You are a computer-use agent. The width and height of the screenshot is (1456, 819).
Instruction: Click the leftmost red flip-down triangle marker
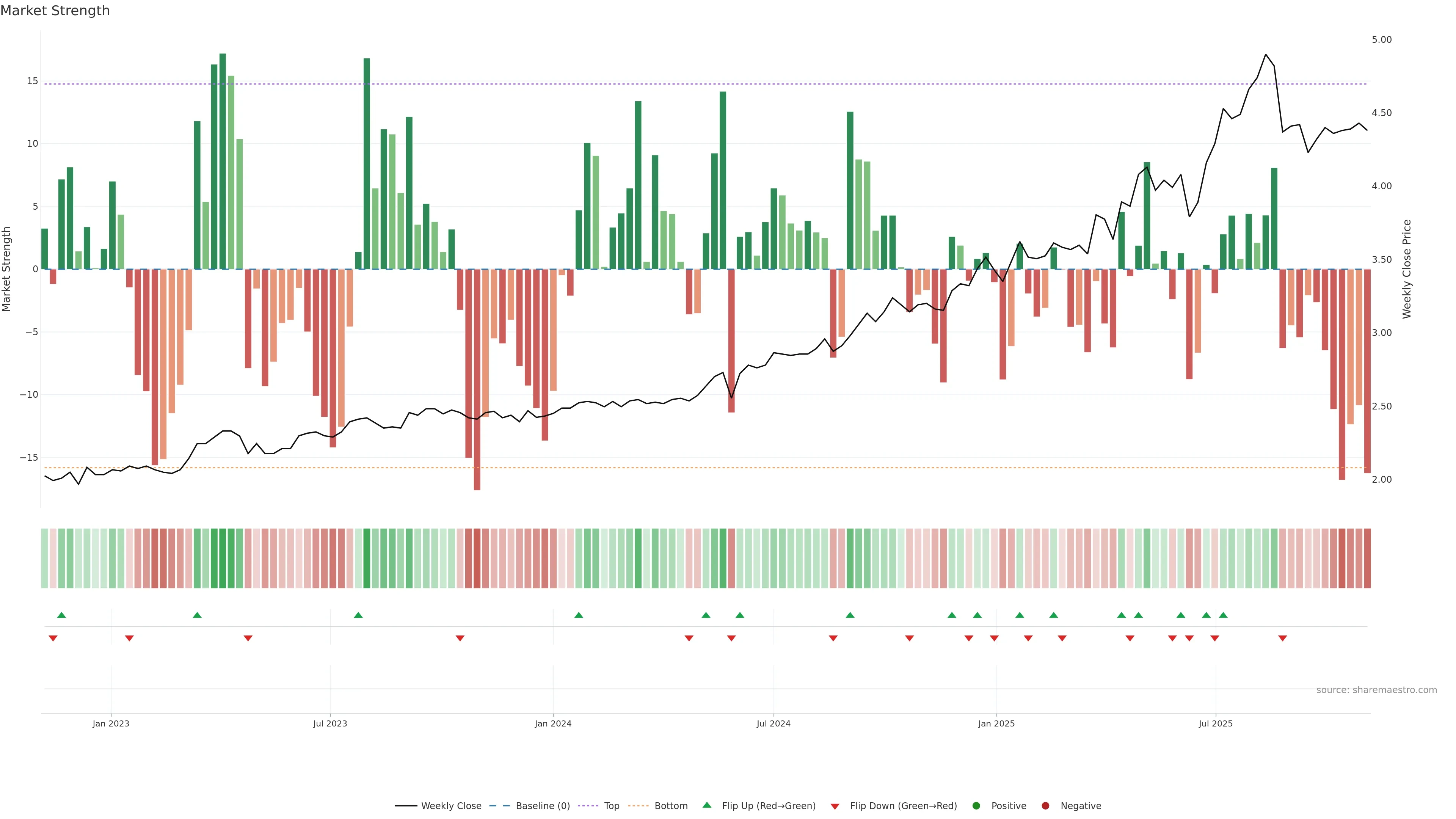[x=53, y=638]
